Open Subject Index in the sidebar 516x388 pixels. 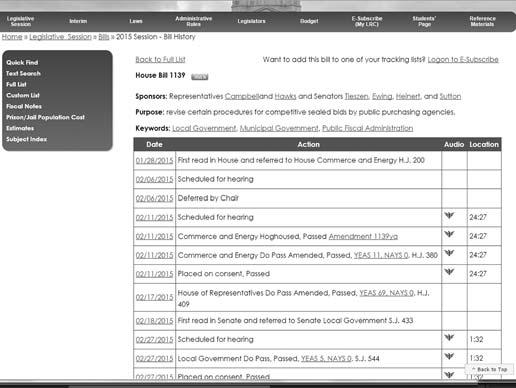pyautogui.click(x=26, y=139)
